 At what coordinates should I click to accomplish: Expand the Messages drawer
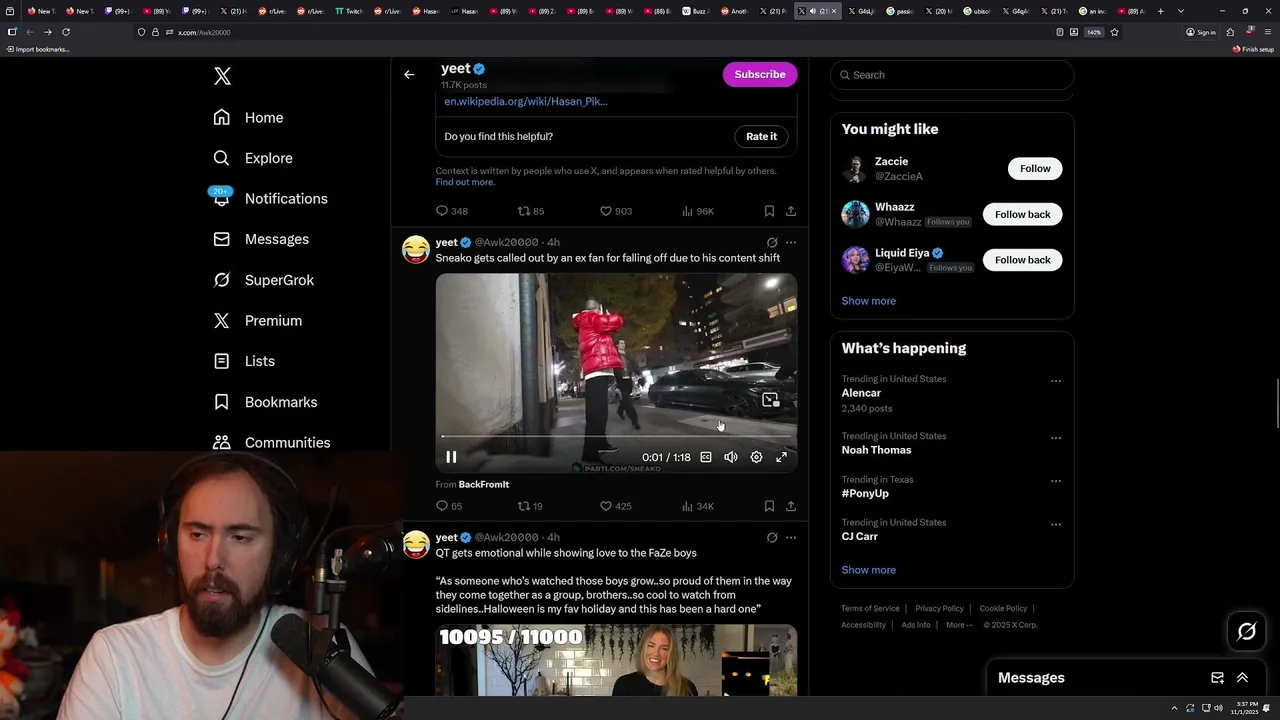1242,678
